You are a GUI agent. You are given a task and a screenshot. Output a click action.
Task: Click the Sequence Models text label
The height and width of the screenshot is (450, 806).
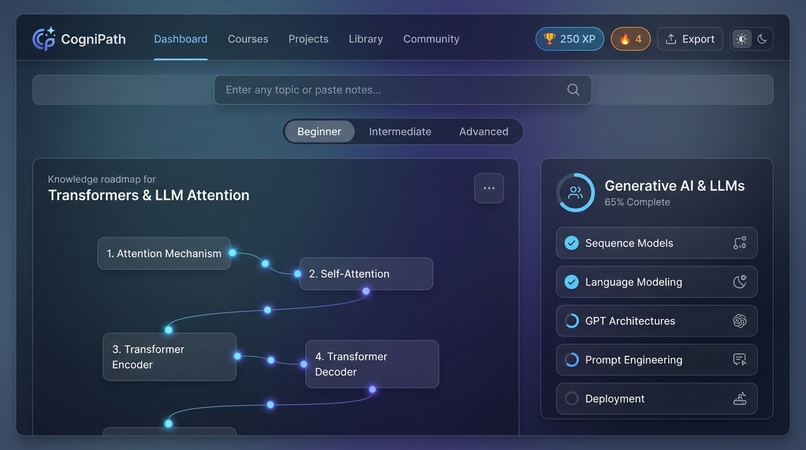click(x=629, y=243)
